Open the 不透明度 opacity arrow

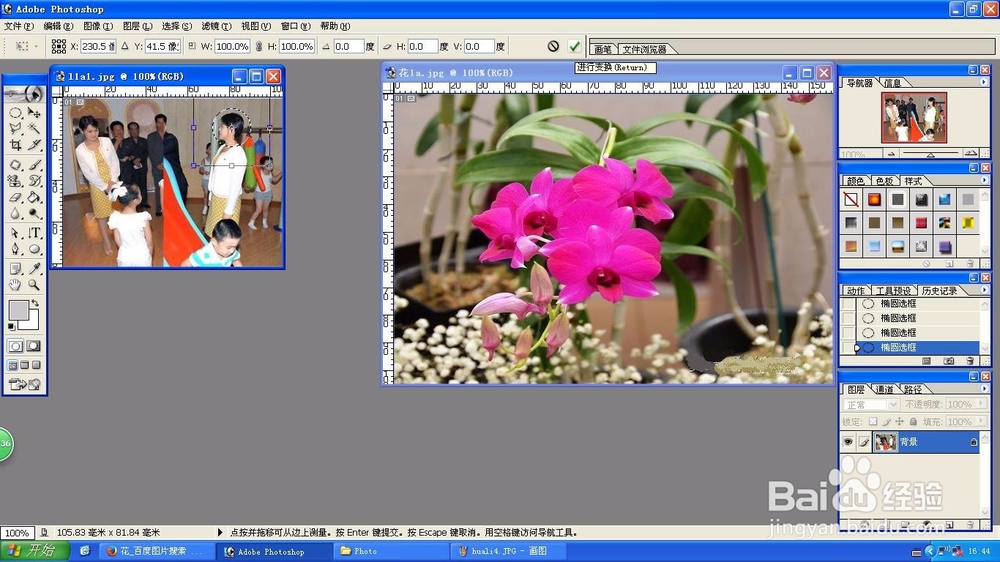(981, 404)
